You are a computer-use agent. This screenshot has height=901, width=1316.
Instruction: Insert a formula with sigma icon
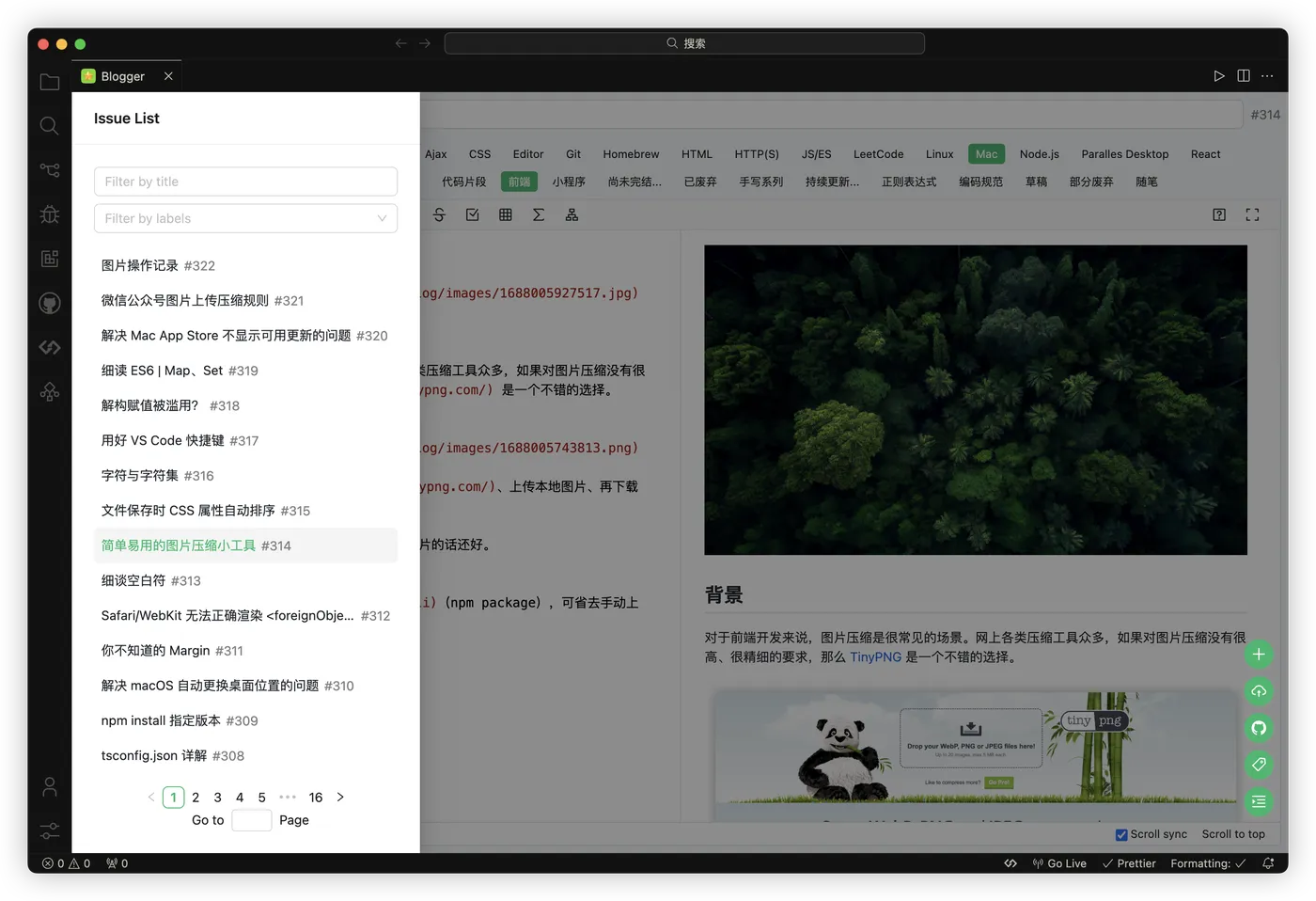(x=539, y=215)
